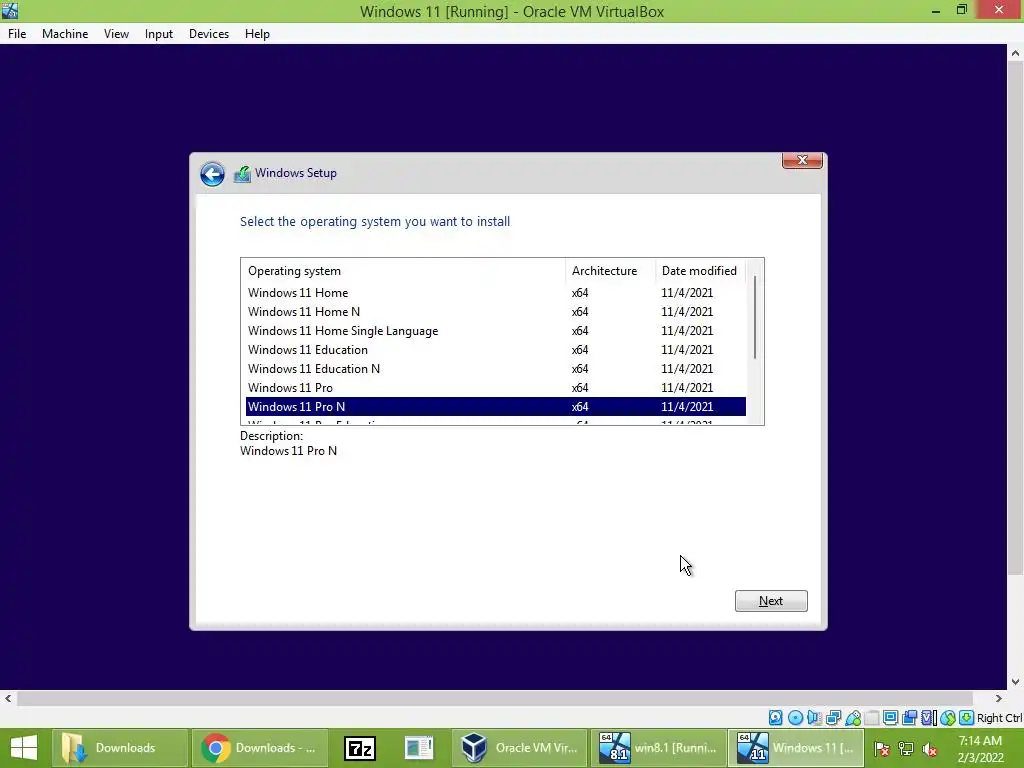The width and height of the screenshot is (1024, 768).
Task: Click the virtualization processor status icon
Action: [928, 718]
